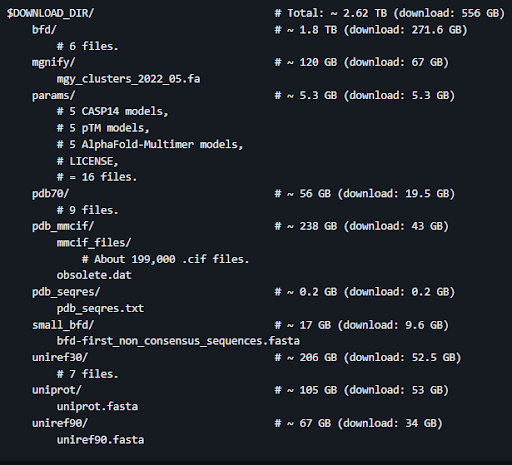Click the pdb_seqres.txt file name
Viewport: 512px width, 465px height.
coord(100,308)
